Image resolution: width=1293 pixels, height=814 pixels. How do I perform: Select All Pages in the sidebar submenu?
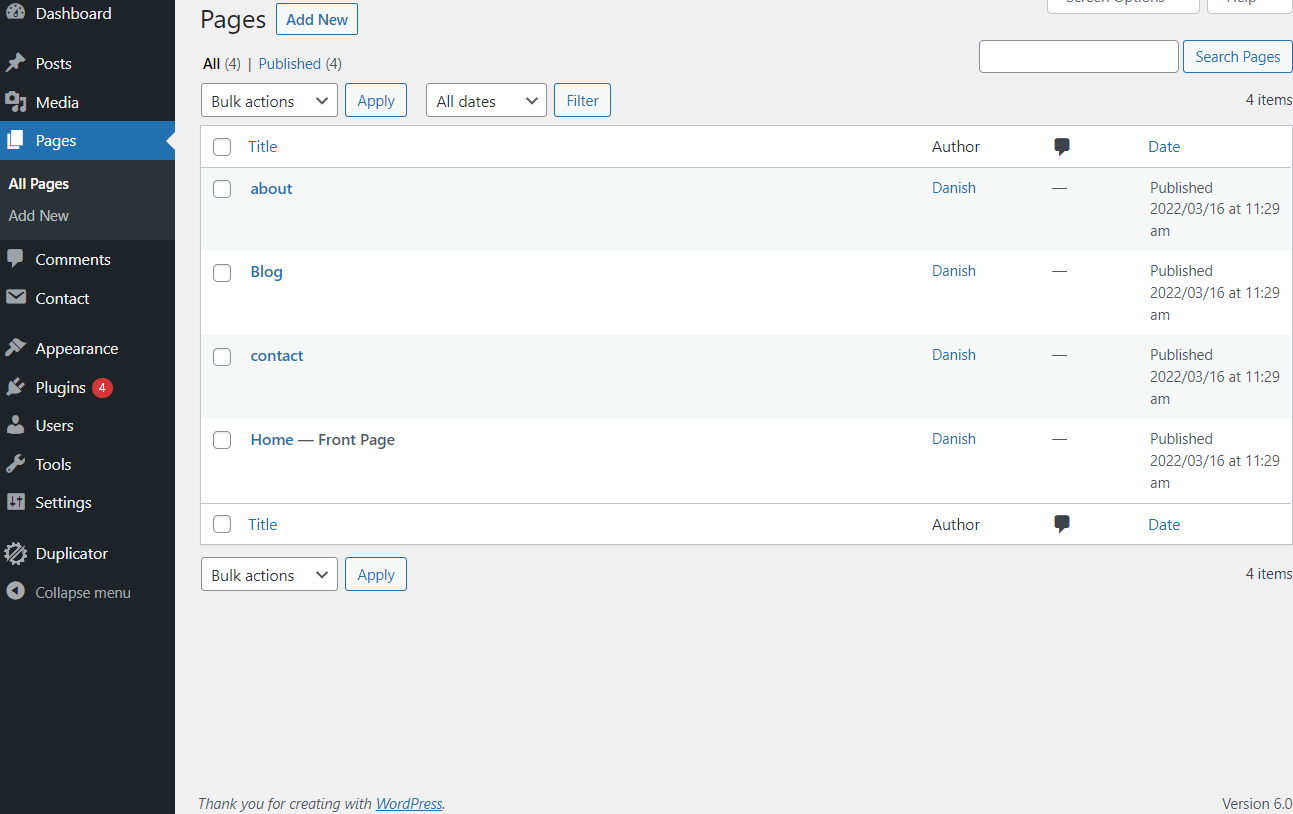click(x=39, y=184)
